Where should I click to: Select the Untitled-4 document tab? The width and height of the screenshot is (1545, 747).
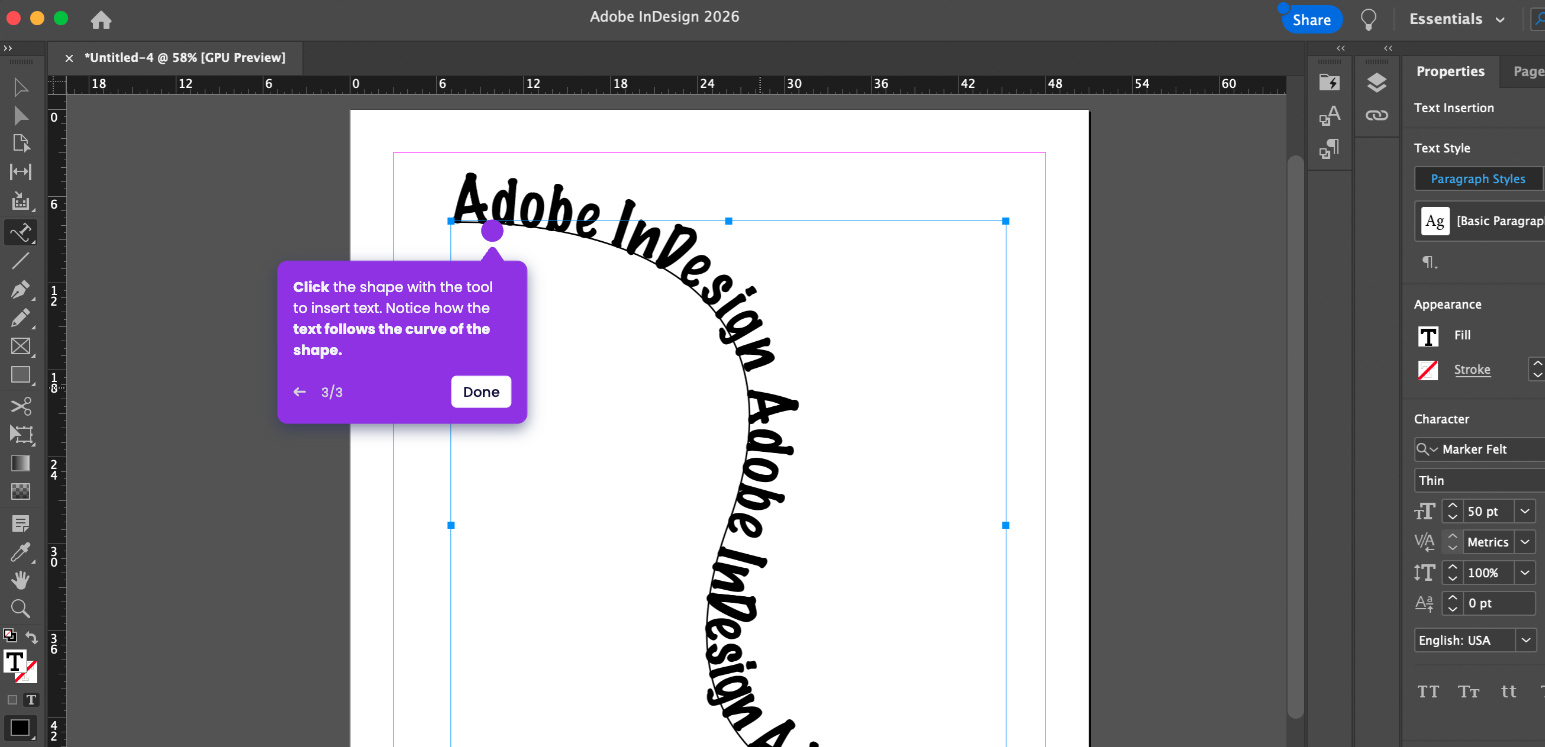pos(185,58)
